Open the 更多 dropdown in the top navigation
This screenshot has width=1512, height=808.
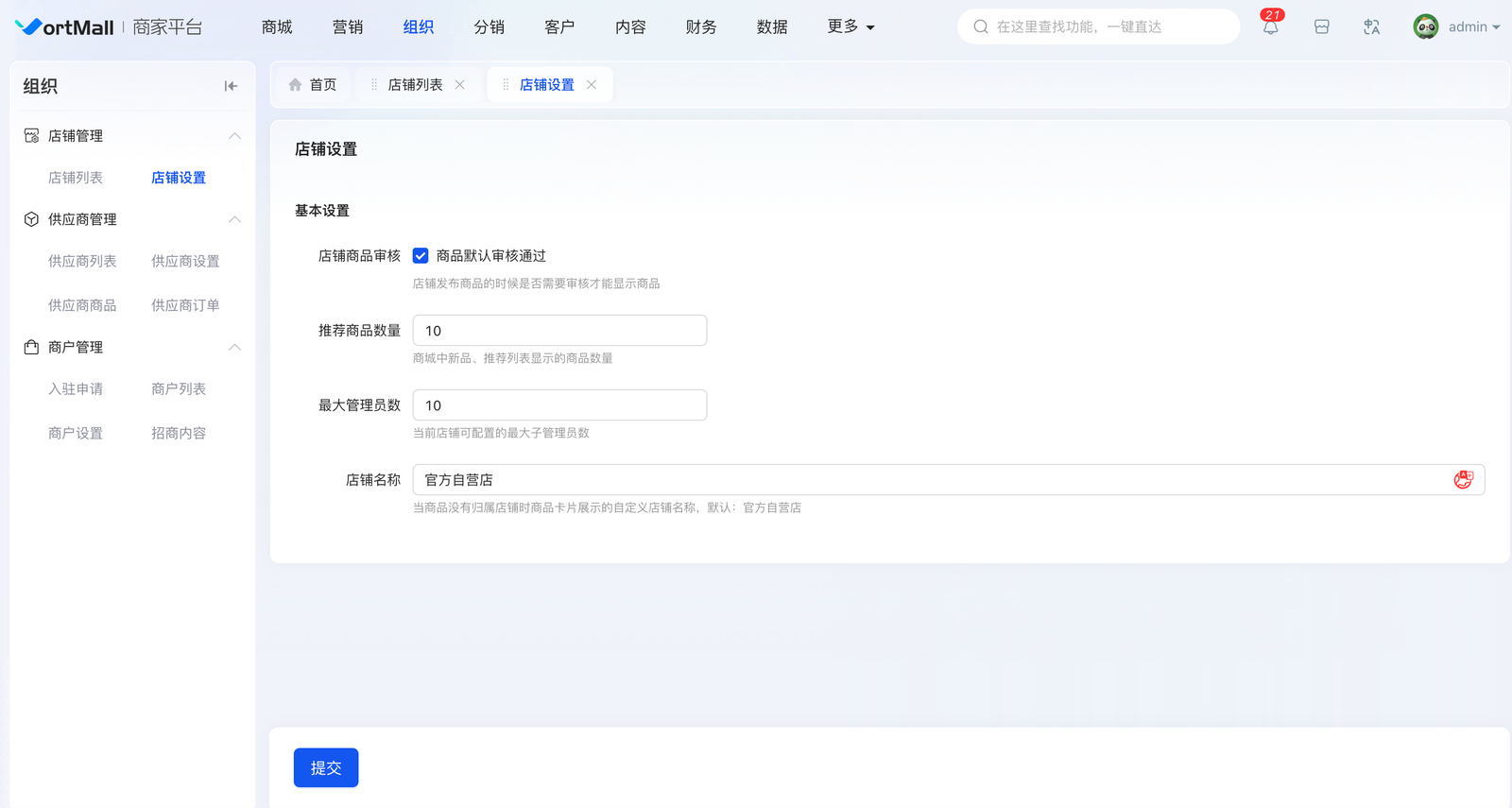[x=850, y=26]
